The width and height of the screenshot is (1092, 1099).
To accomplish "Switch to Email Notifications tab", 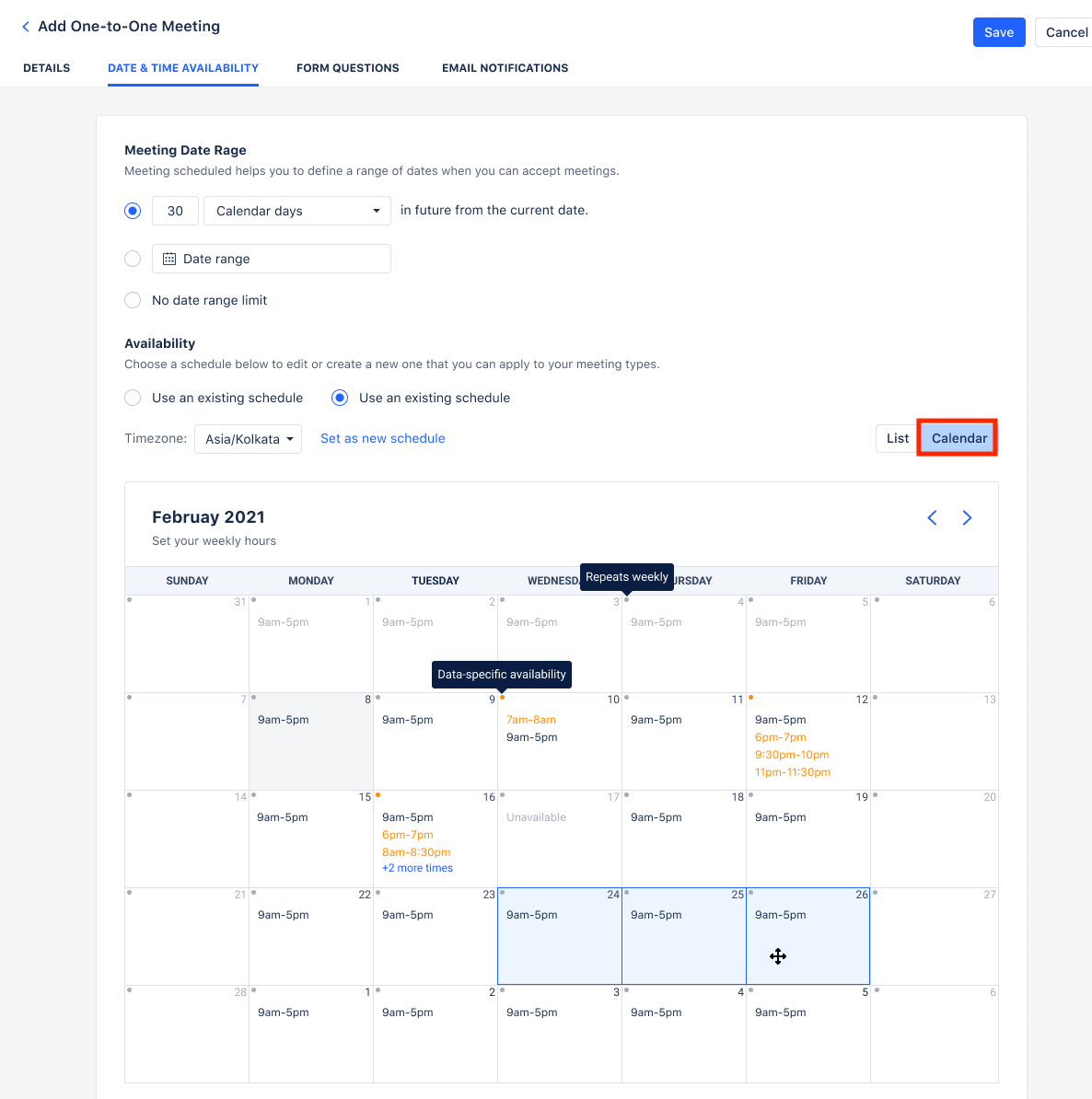I will click(505, 68).
